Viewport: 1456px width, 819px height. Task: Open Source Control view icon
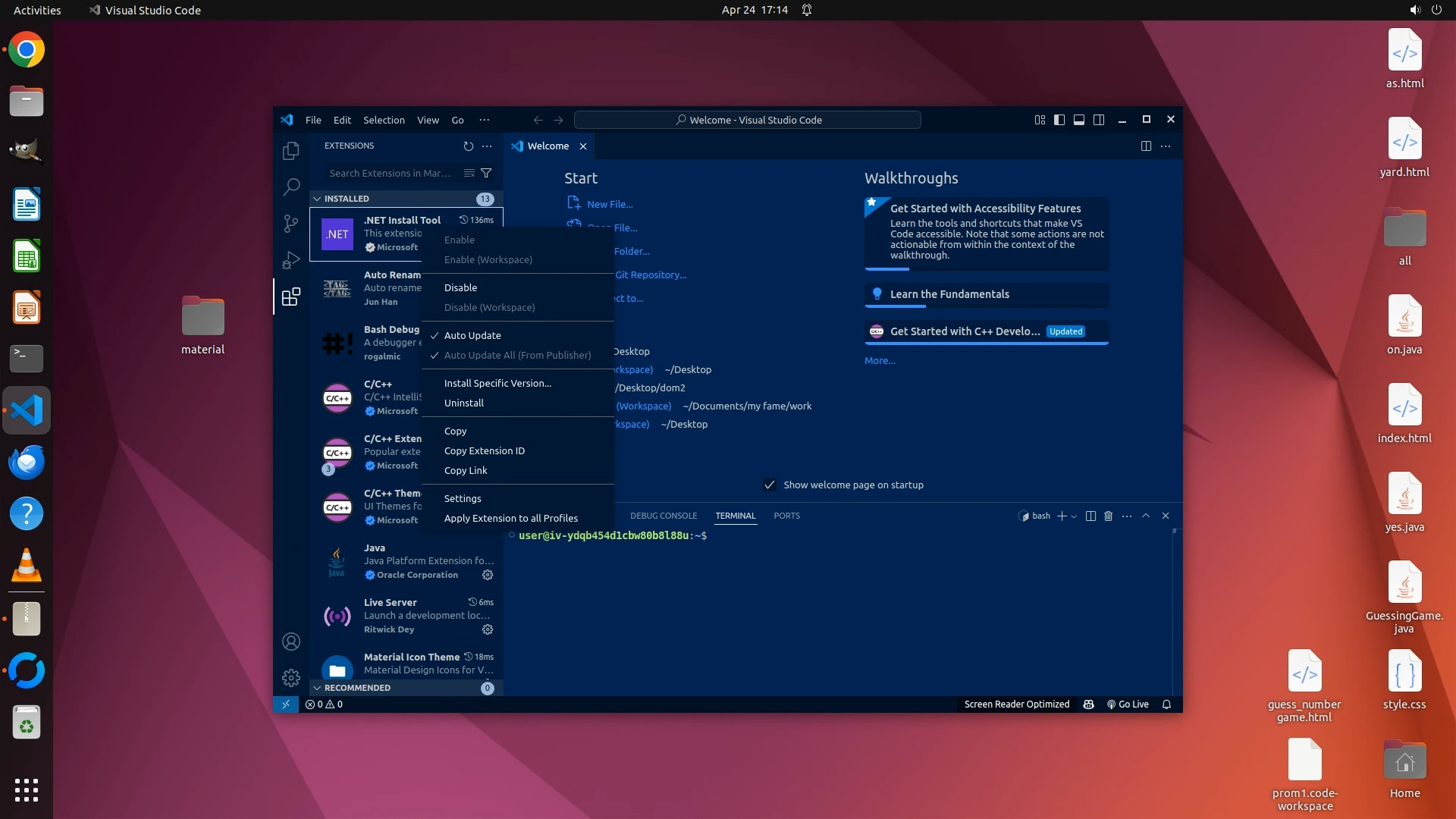click(291, 223)
